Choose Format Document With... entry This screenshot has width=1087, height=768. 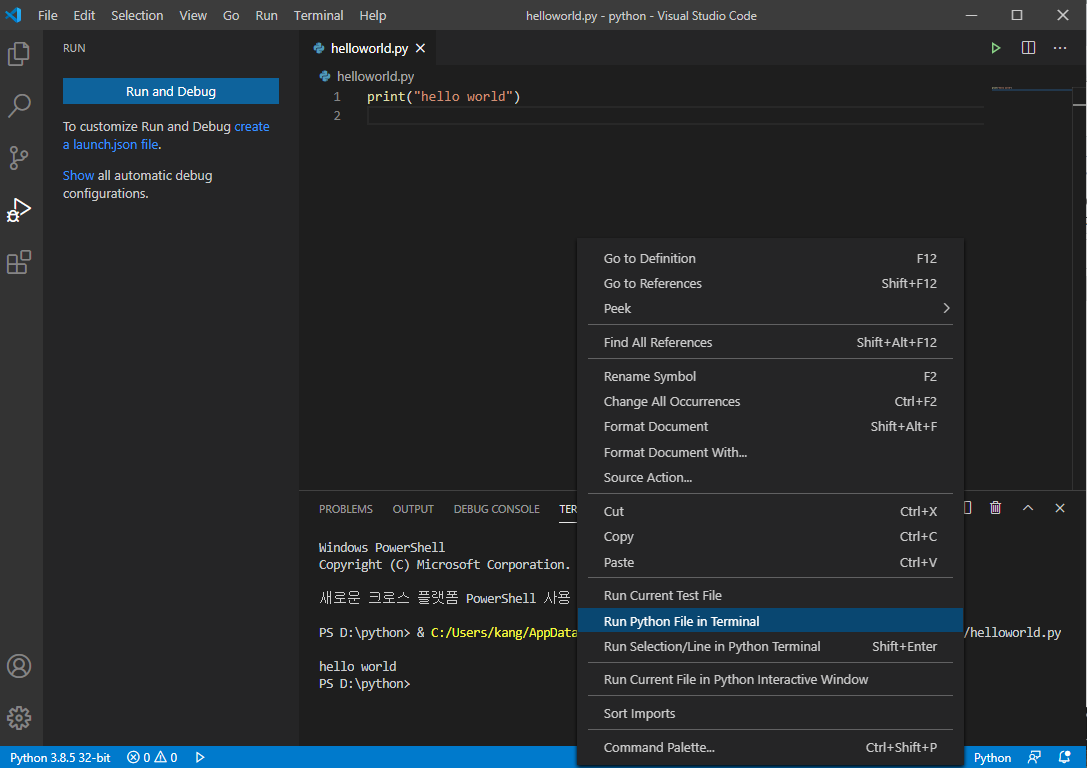pos(770,452)
